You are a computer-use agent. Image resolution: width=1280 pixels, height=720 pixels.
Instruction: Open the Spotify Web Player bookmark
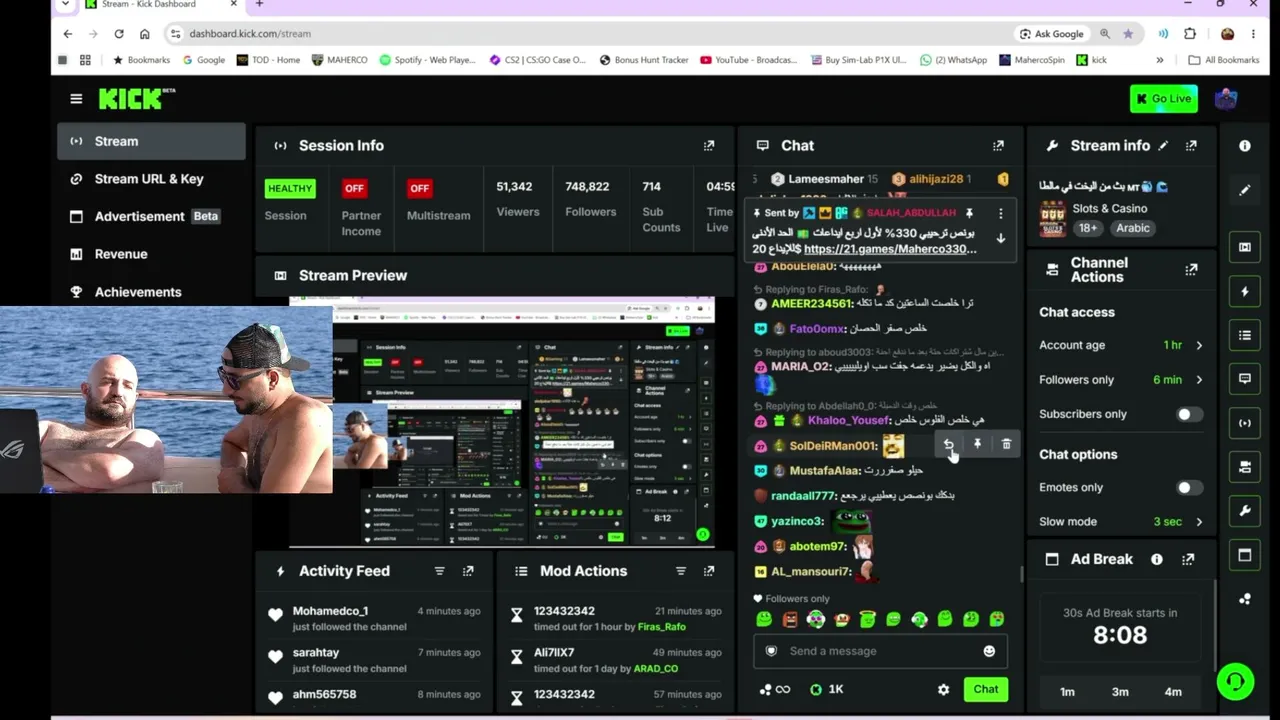(427, 60)
